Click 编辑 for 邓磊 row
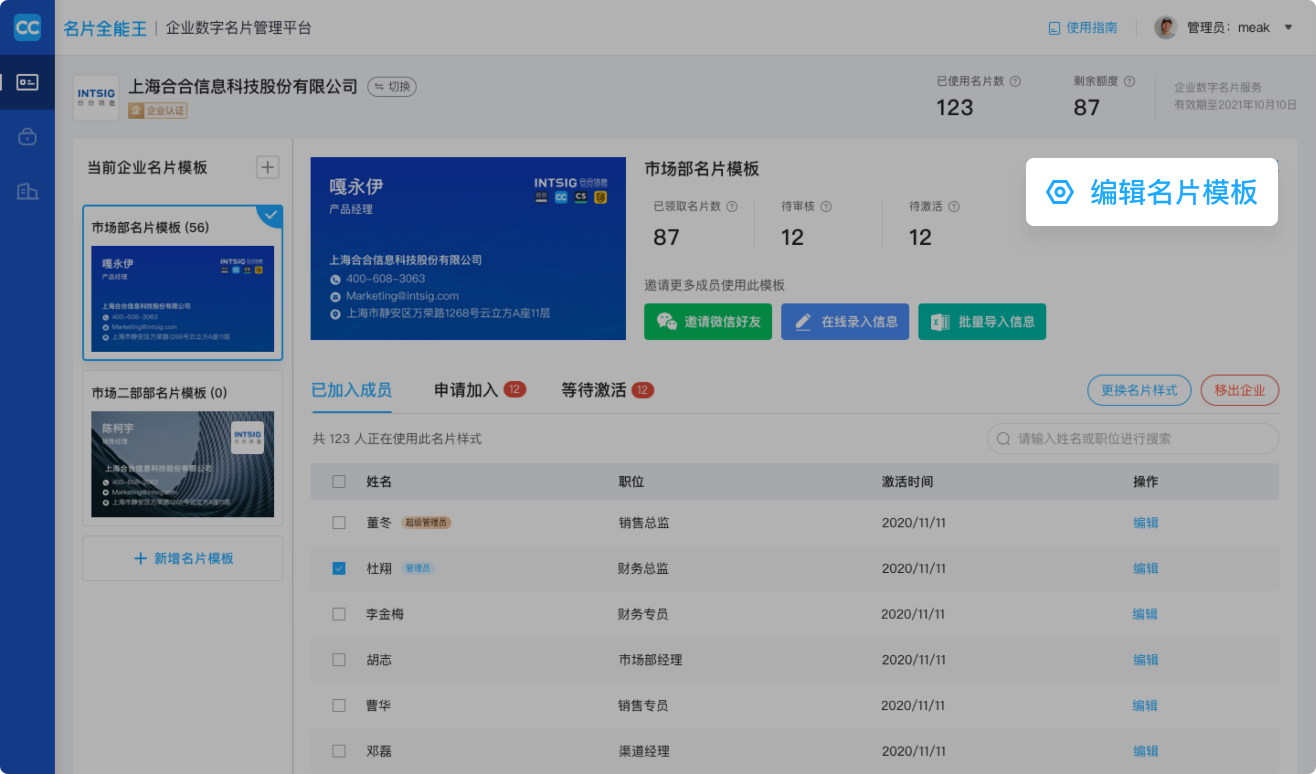Image resolution: width=1316 pixels, height=774 pixels. 1146,751
